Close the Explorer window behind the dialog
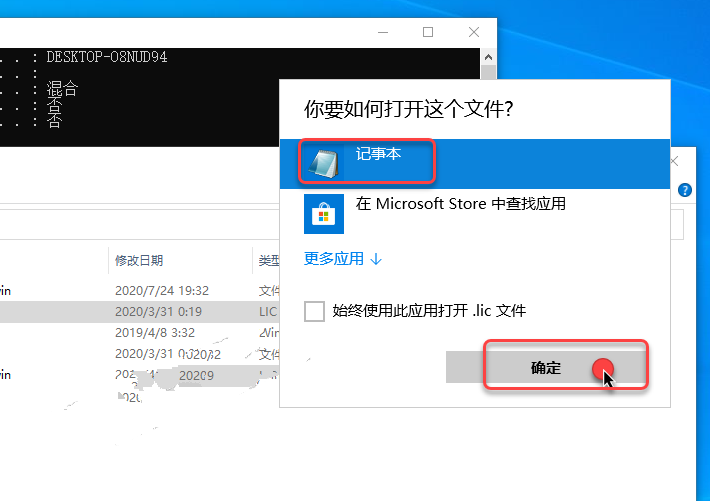710x501 pixels. pyautogui.click(x=675, y=161)
